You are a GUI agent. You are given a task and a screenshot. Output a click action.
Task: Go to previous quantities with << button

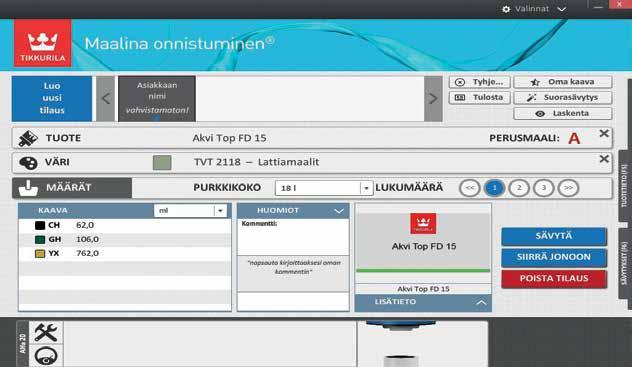[470, 188]
